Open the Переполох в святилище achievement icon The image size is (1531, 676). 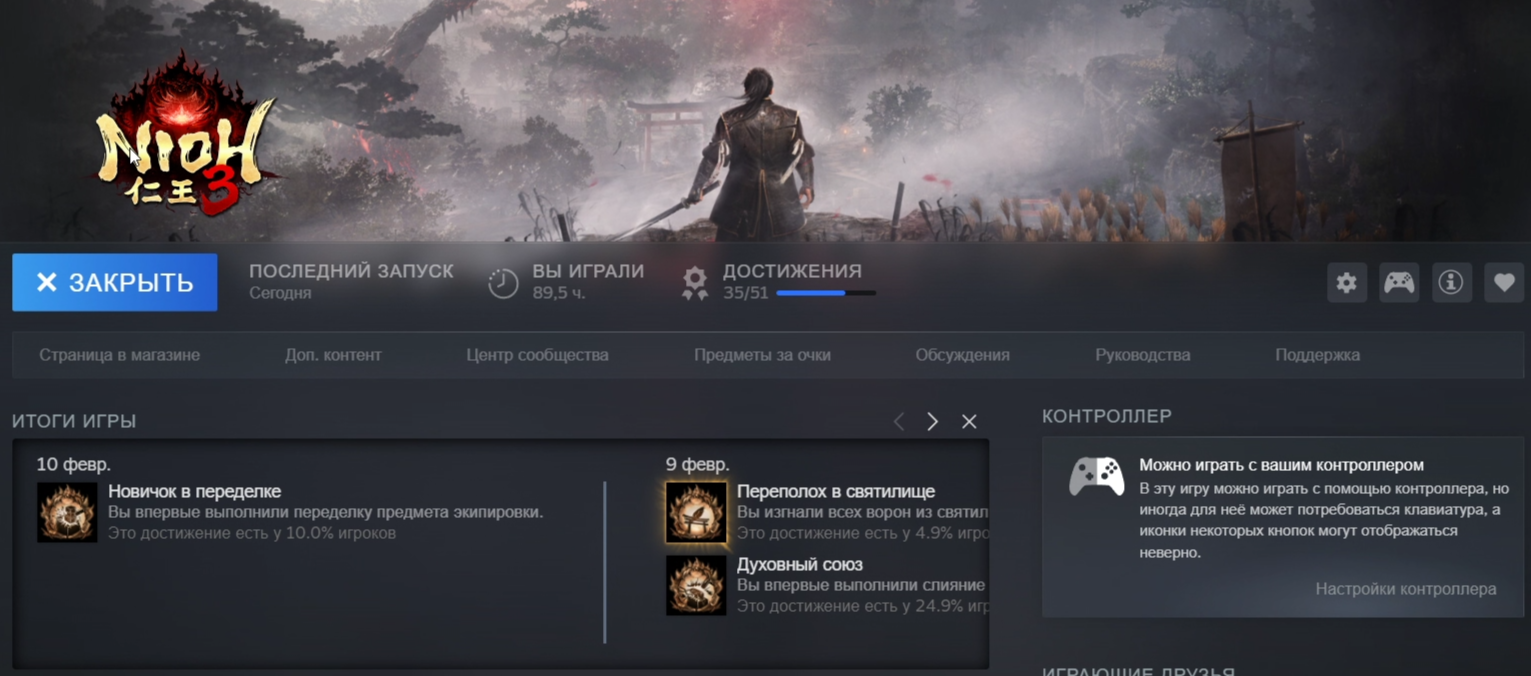click(x=696, y=512)
